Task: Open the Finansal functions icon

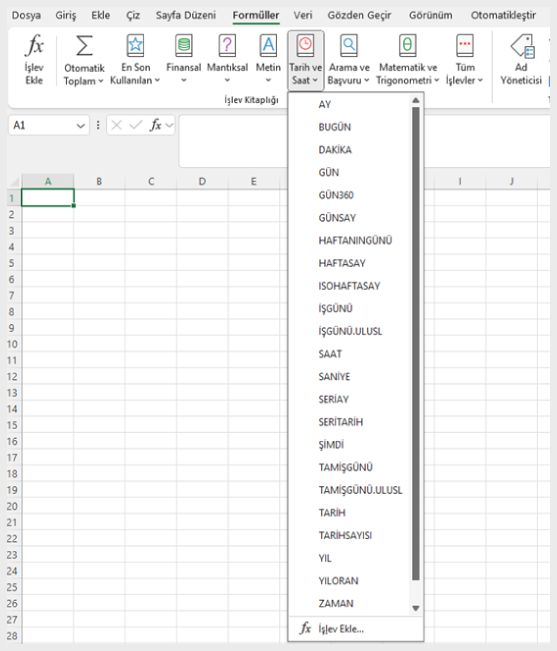Action: point(183,45)
